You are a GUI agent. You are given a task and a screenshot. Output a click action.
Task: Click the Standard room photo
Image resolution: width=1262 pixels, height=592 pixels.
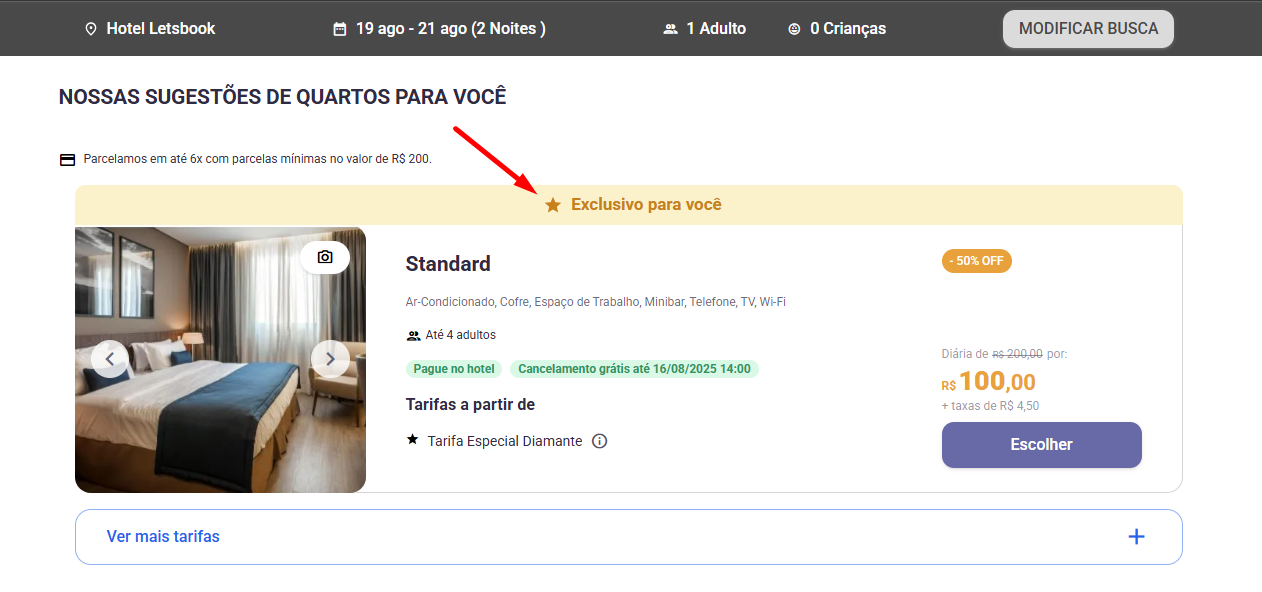220,360
